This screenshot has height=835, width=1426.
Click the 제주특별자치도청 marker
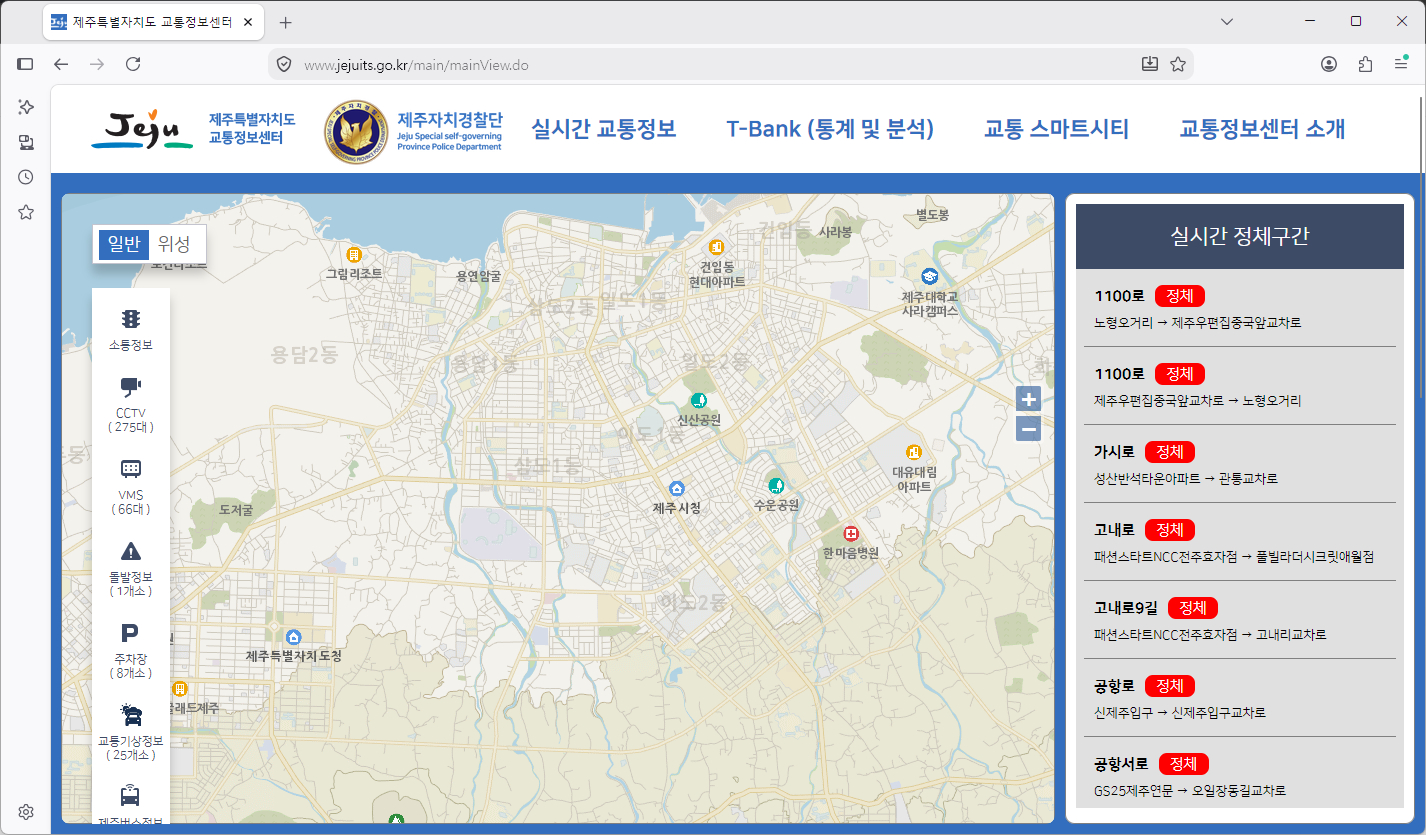coord(293,637)
